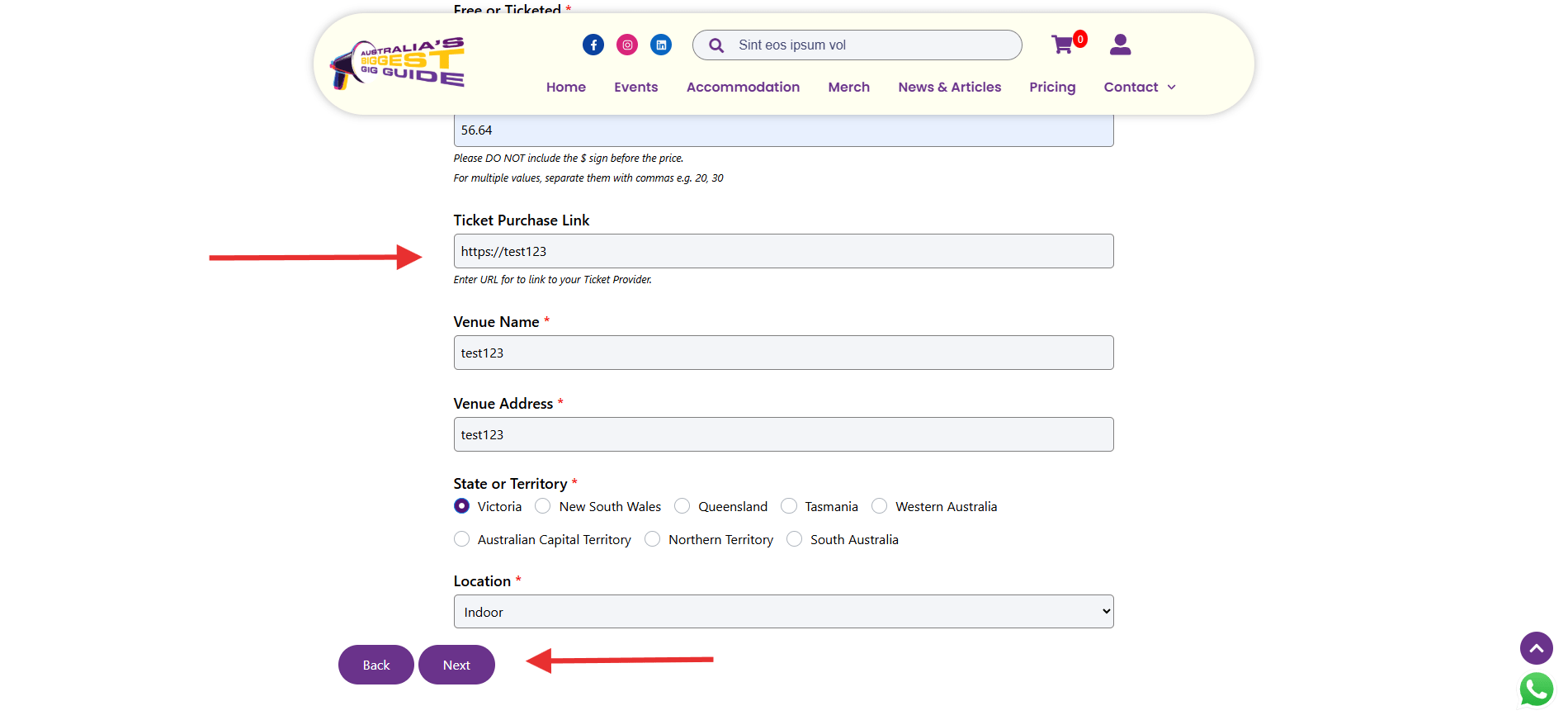Screen dimensions: 1568x720
Task: Go to the Home menu item
Action: pos(566,88)
